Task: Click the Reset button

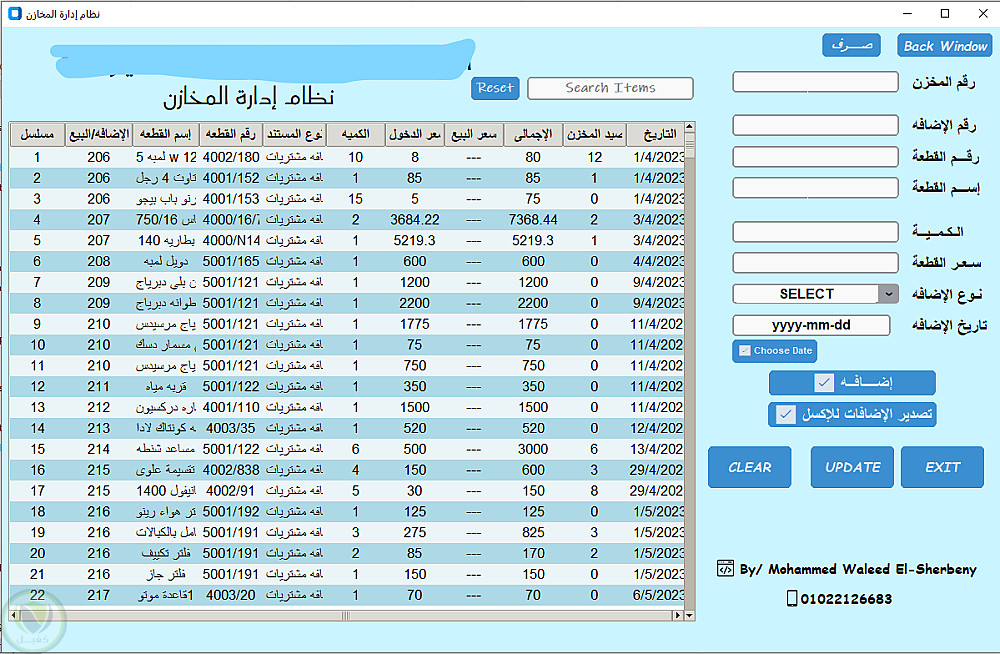Action: [495, 88]
